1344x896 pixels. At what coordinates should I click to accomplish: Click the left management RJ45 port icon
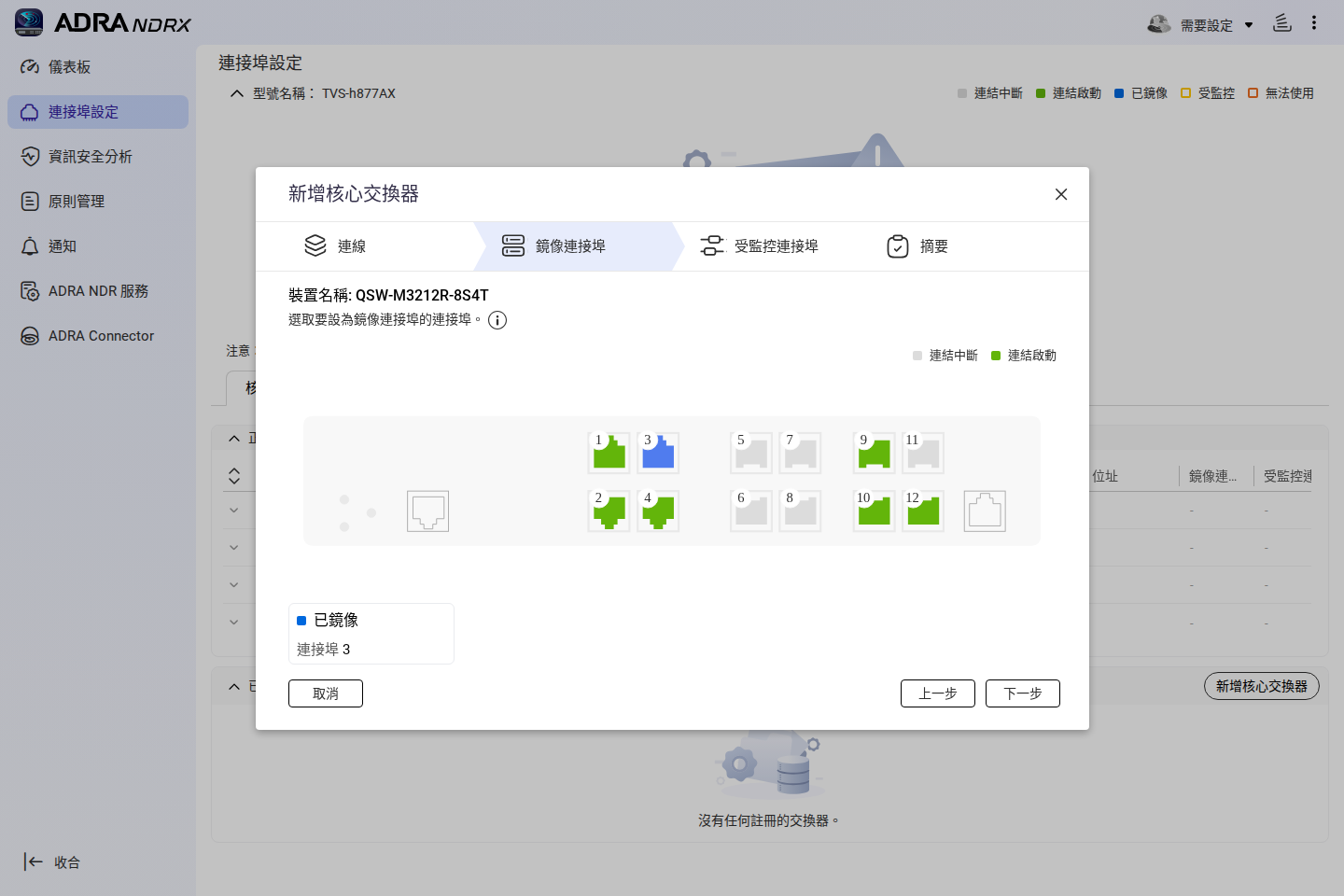click(x=428, y=511)
